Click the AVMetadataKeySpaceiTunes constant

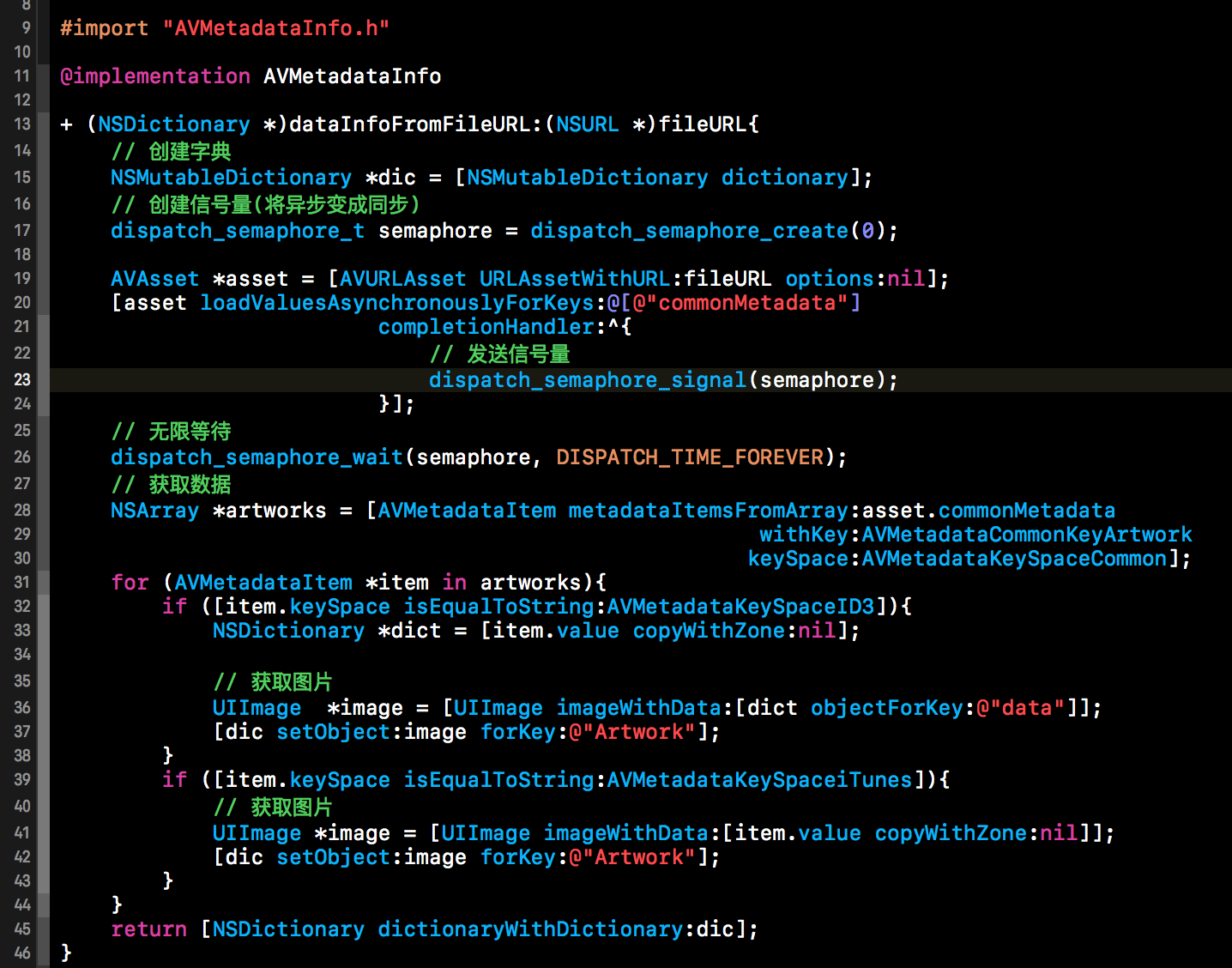pyautogui.click(x=759, y=780)
